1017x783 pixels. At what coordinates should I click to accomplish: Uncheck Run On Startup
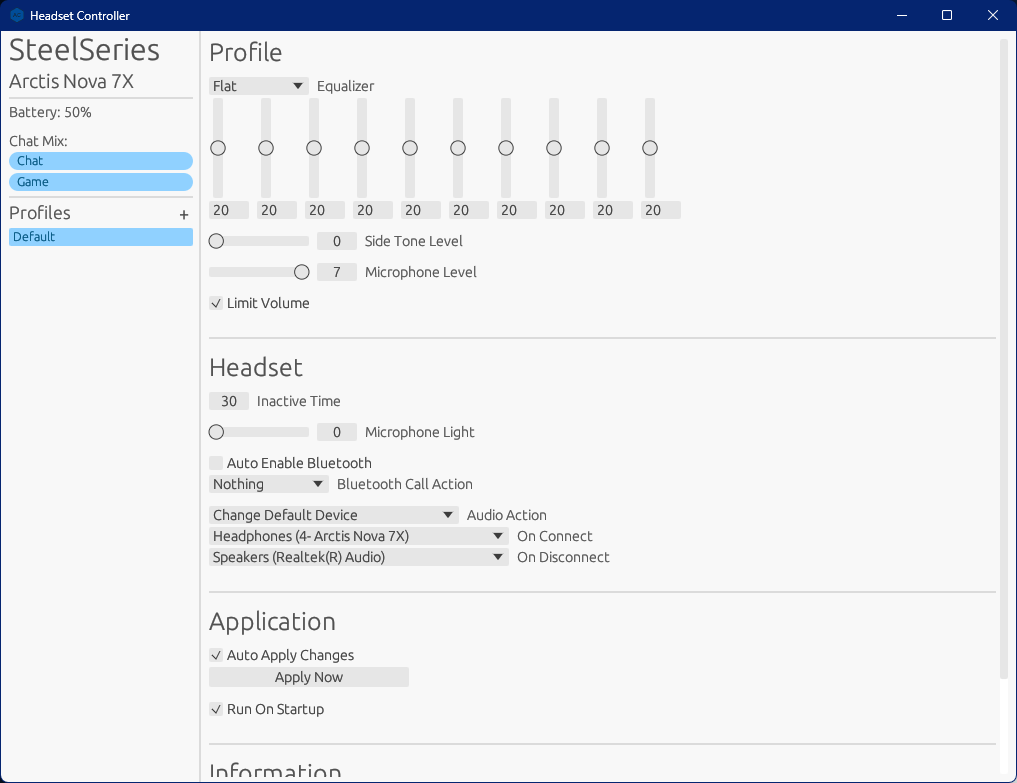[215, 708]
